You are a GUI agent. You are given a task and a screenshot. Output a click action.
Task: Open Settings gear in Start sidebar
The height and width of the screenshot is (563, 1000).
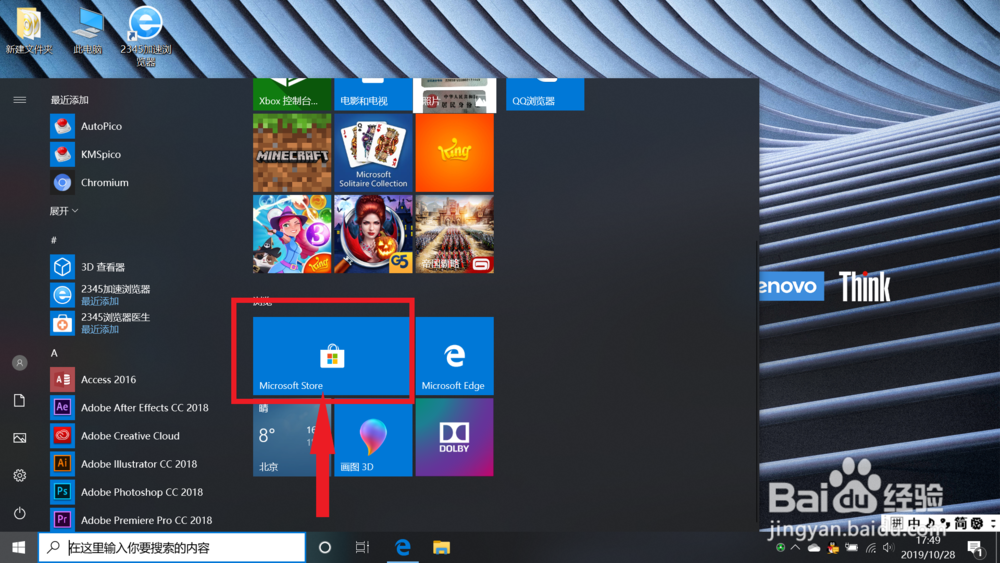(x=20, y=476)
